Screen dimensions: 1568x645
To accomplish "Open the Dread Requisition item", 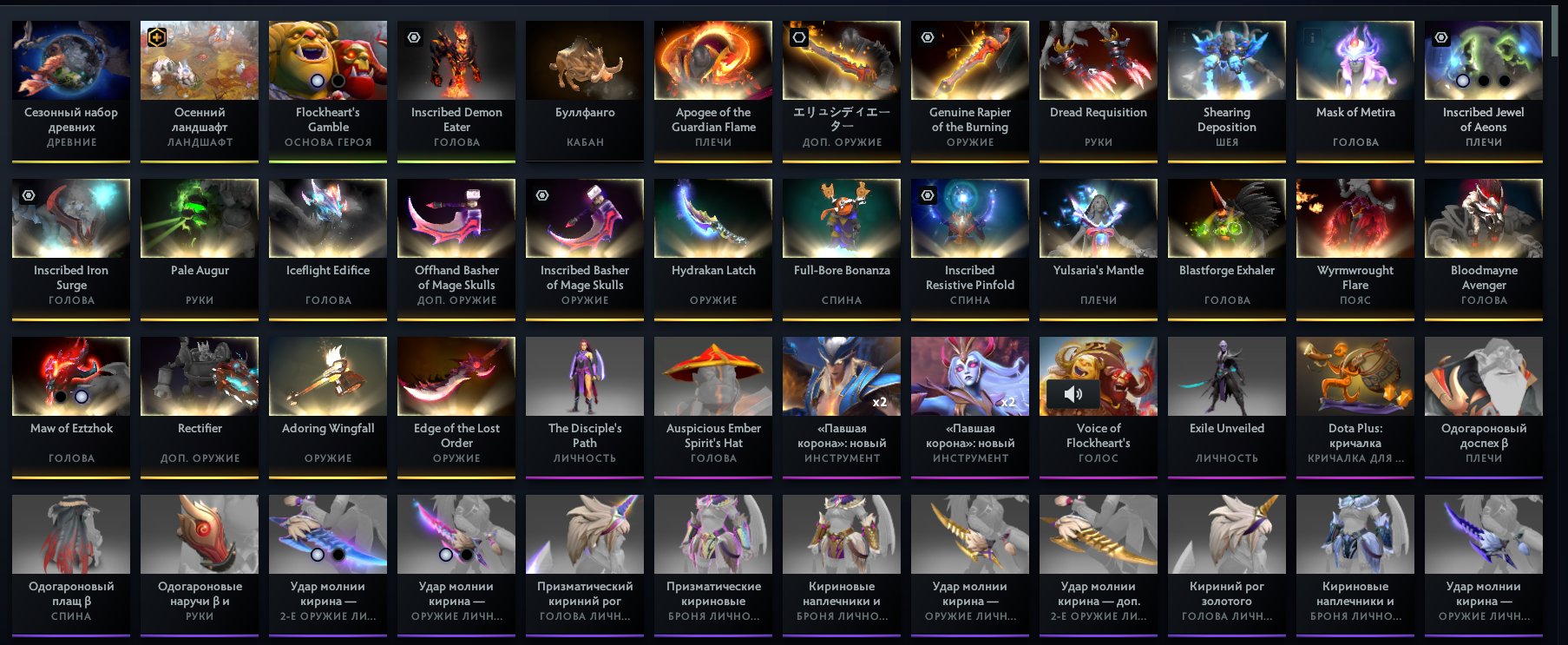I will (x=1098, y=91).
